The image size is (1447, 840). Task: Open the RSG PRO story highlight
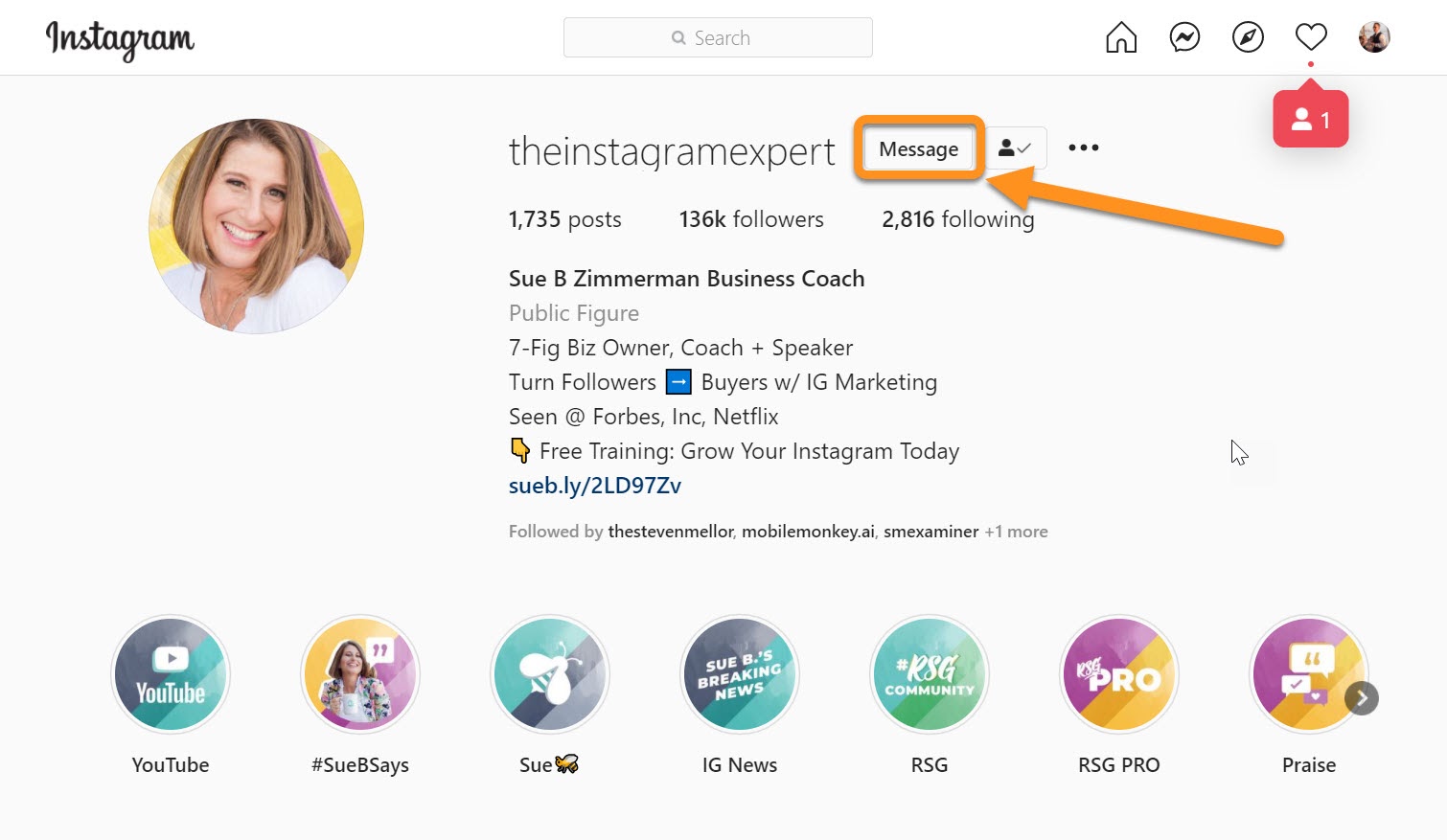point(1118,674)
